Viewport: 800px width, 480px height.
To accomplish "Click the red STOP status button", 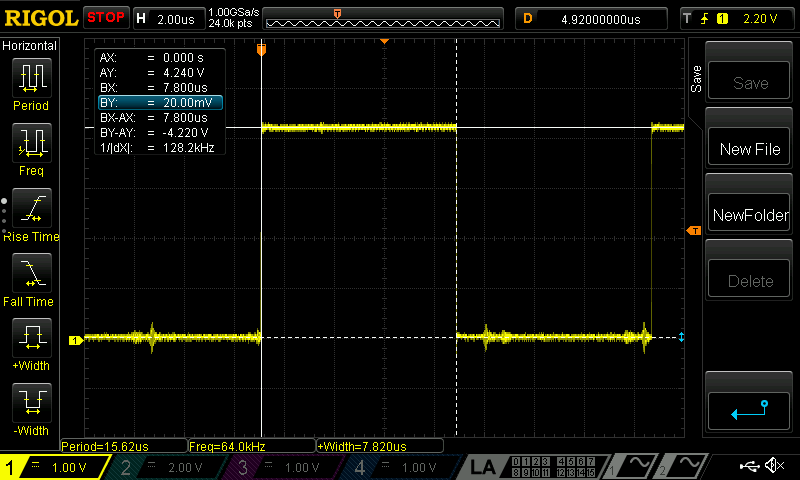I will coord(106,18).
